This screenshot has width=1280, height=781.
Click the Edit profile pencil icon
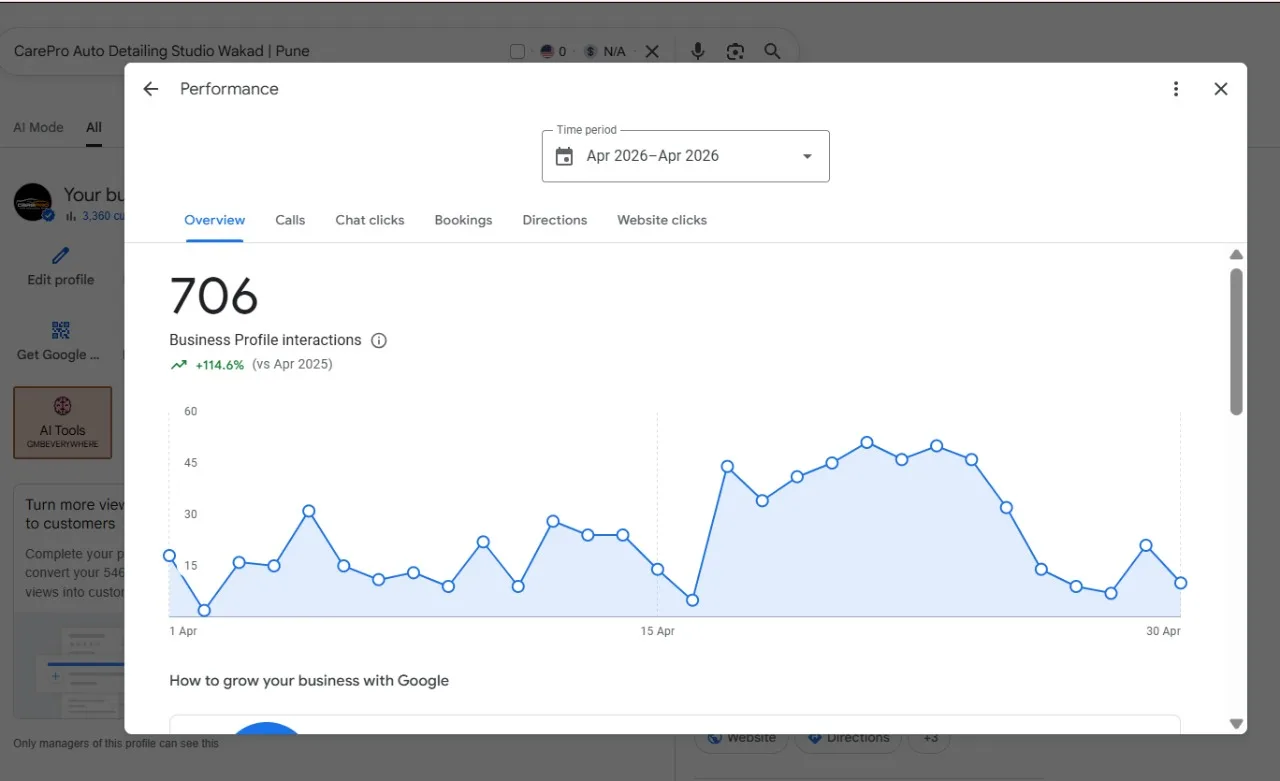pyautogui.click(x=61, y=256)
